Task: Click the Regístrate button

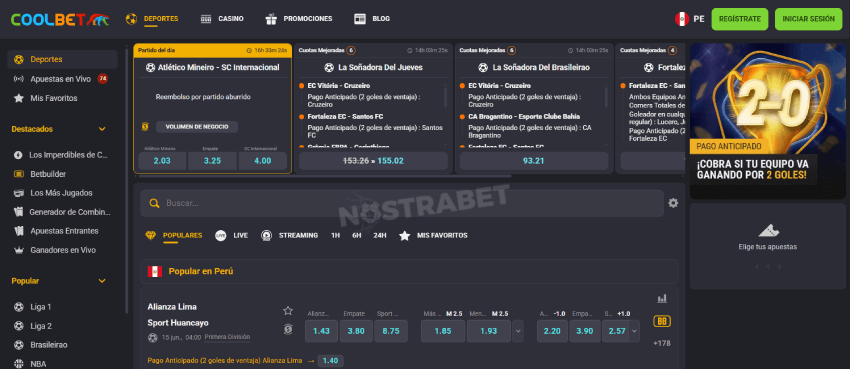Action: tap(739, 19)
